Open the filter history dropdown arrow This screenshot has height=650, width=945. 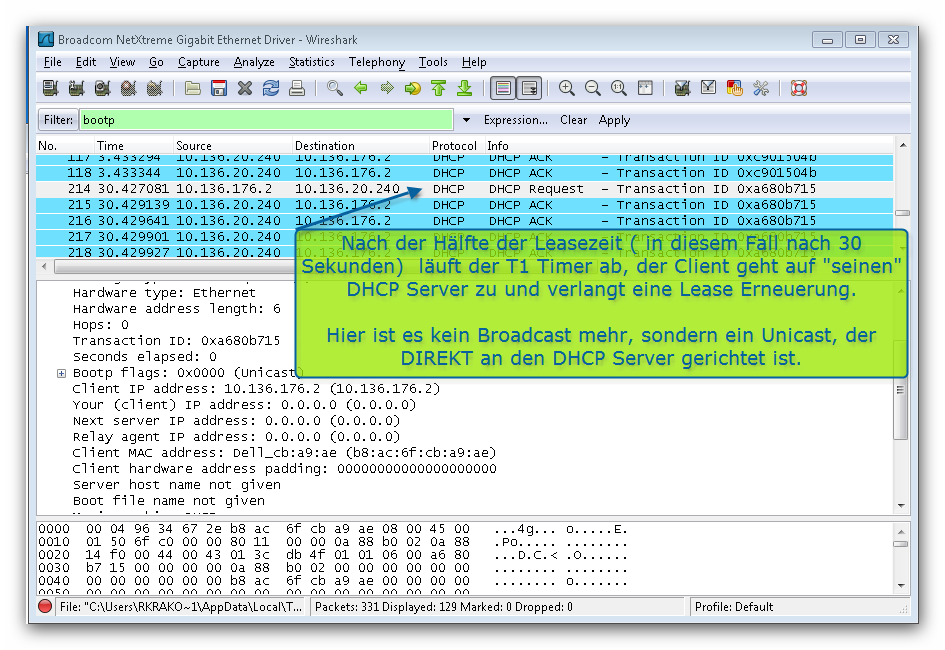point(466,120)
